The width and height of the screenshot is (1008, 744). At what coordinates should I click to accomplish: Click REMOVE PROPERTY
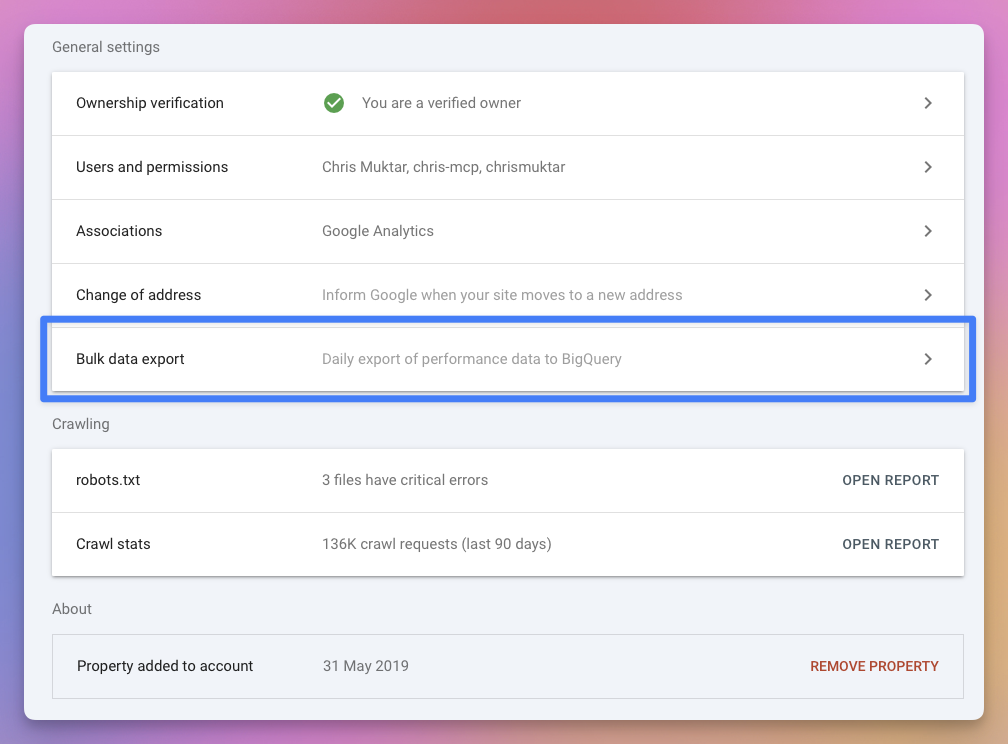click(874, 666)
